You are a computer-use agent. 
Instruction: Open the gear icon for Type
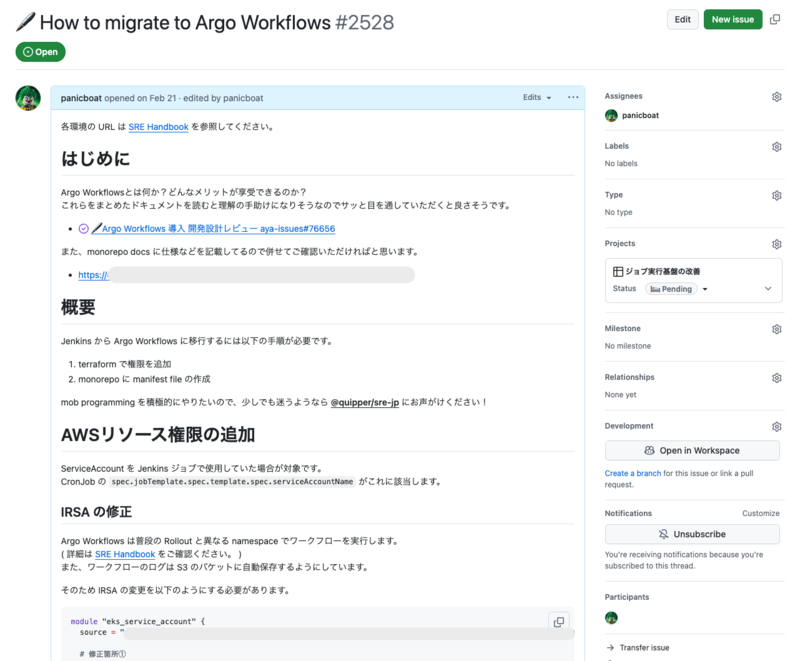coord(777,195)
